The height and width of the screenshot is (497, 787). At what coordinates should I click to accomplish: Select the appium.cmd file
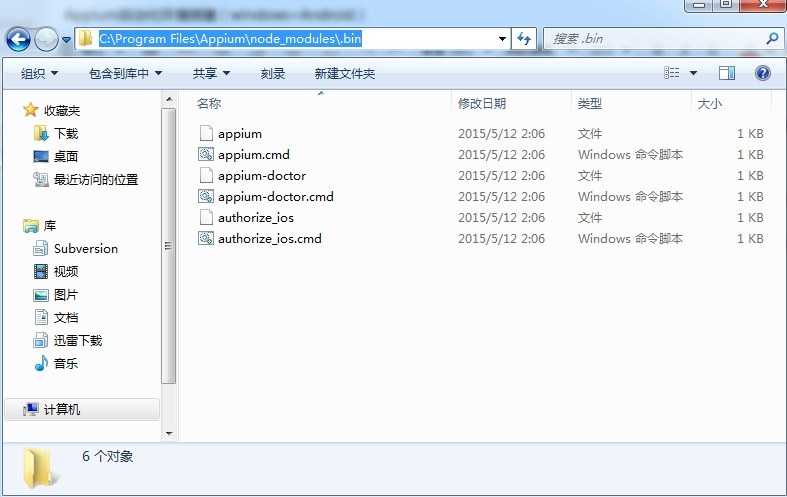(x=253, y=155)
